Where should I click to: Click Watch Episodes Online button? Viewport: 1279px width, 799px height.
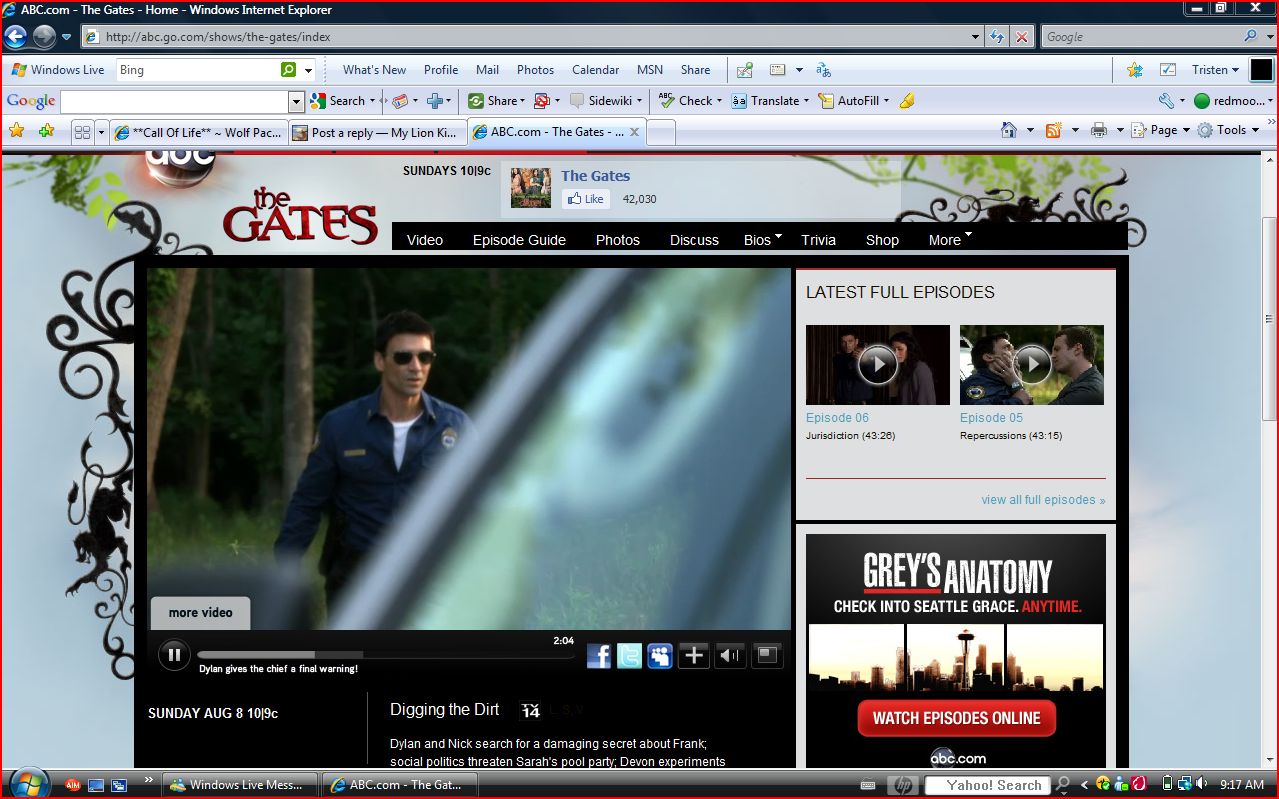[x=956, y=718]
